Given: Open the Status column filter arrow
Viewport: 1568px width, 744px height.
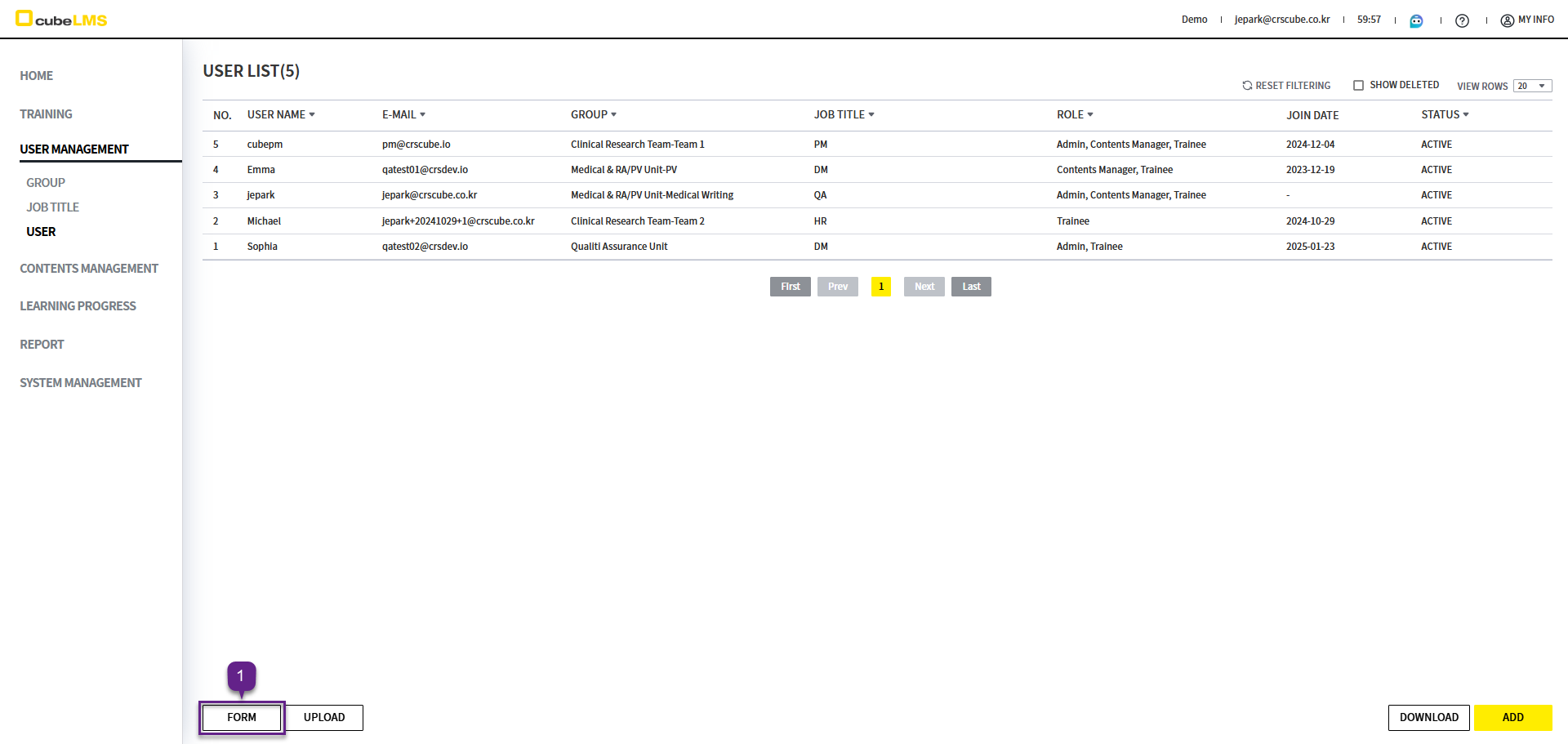Looking at the screenshot, I should tap(1466, 115).
